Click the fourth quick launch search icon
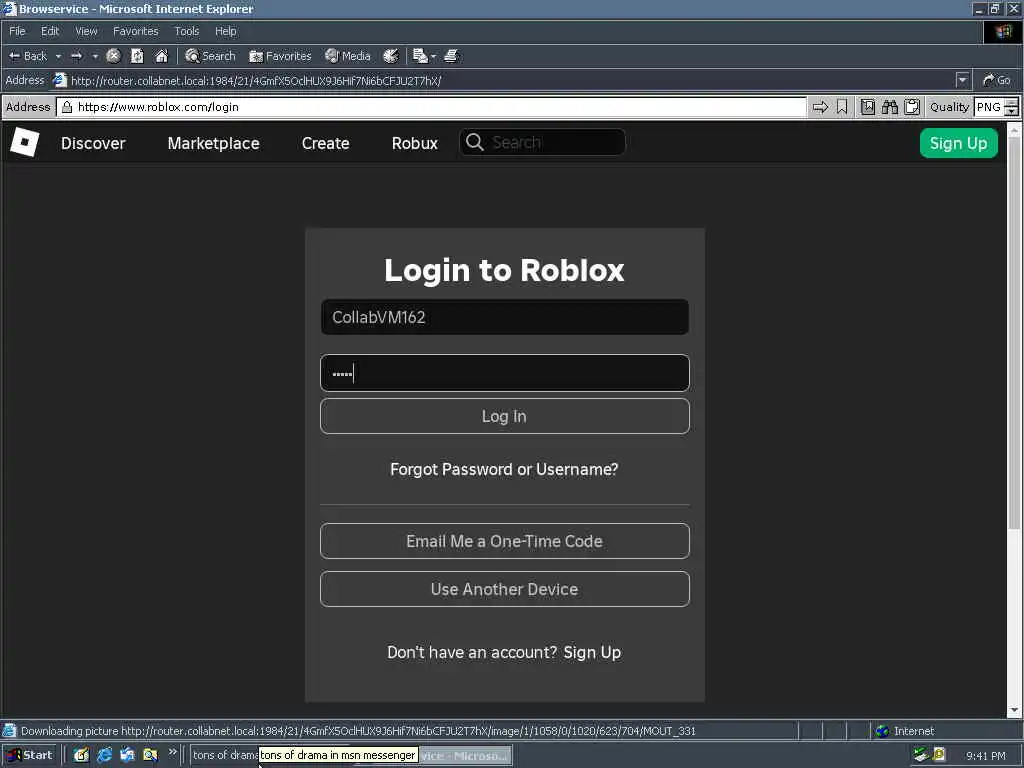The image size is (1024, 768). 150,755
